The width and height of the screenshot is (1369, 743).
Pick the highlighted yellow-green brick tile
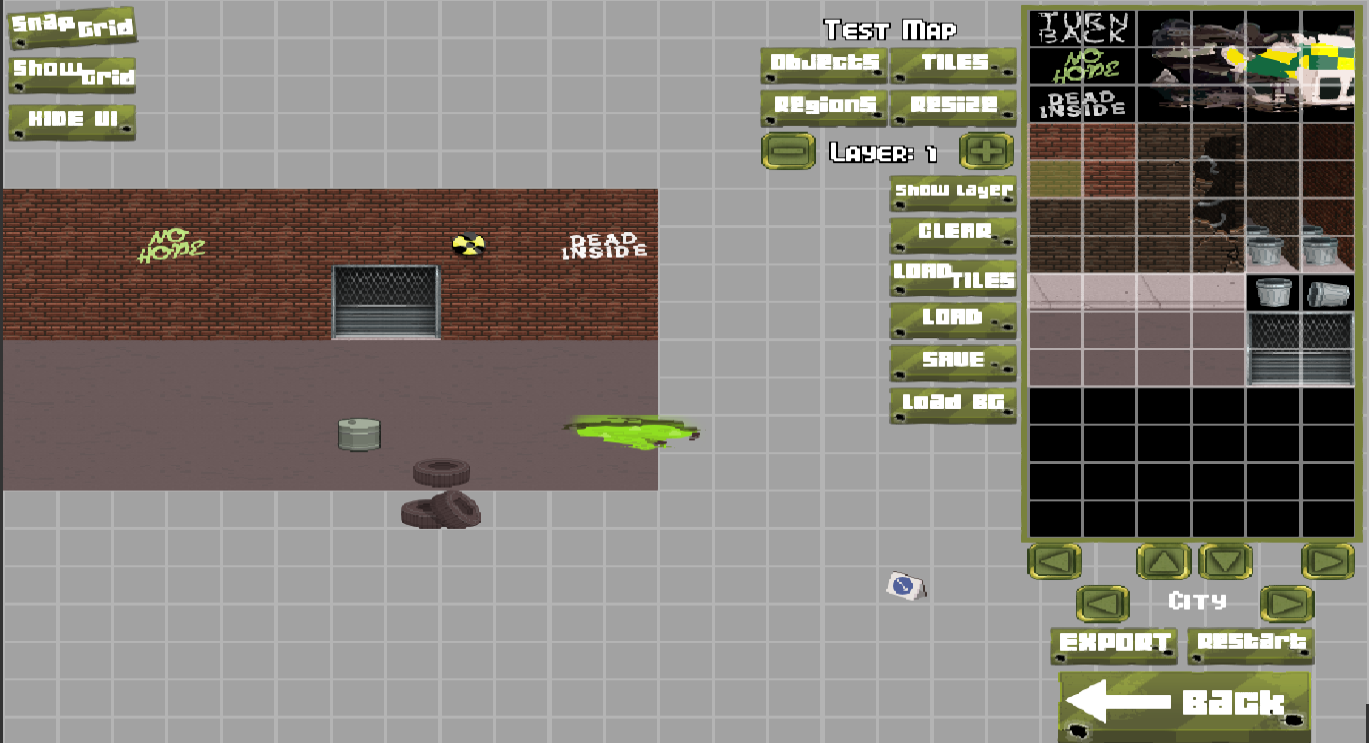pyautogui.click(x=1055, y=179)
